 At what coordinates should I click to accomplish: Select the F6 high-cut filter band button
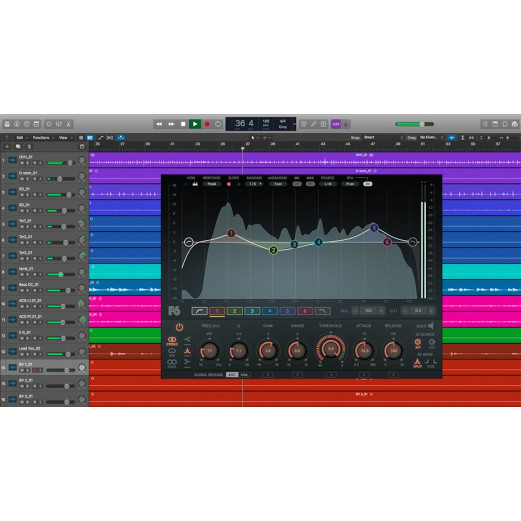coord(323,311)
